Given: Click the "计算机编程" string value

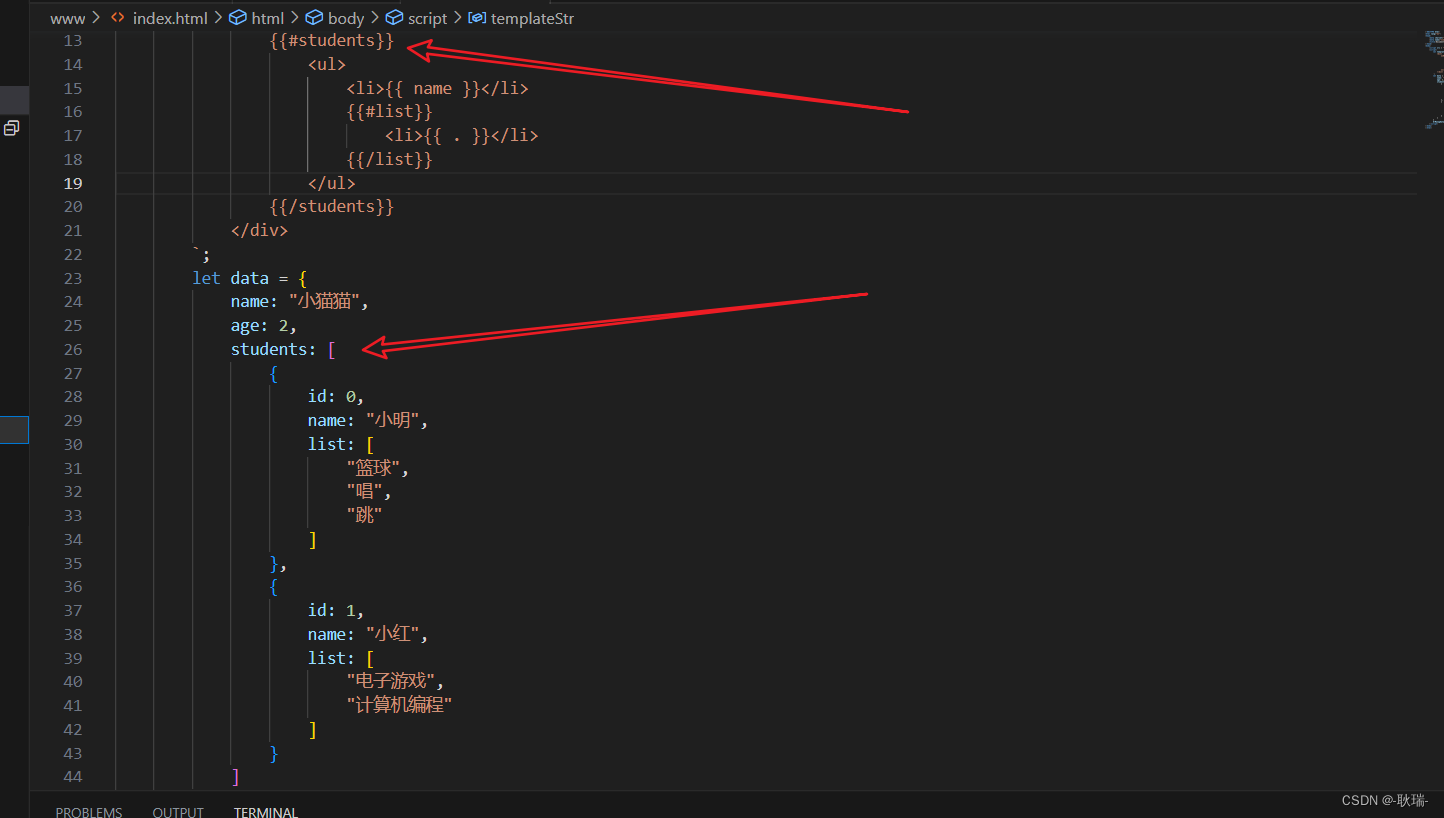Looking at the screenshot, I should [400, 706].
